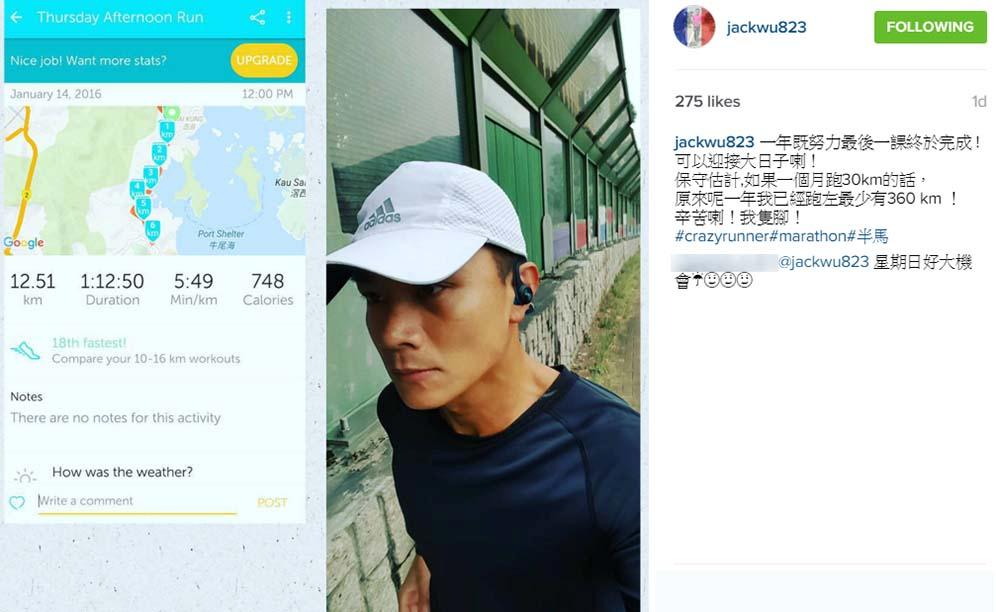Open the #marathon hashtag link
This screenshot has width=996, height=612.
click(808, 236)
